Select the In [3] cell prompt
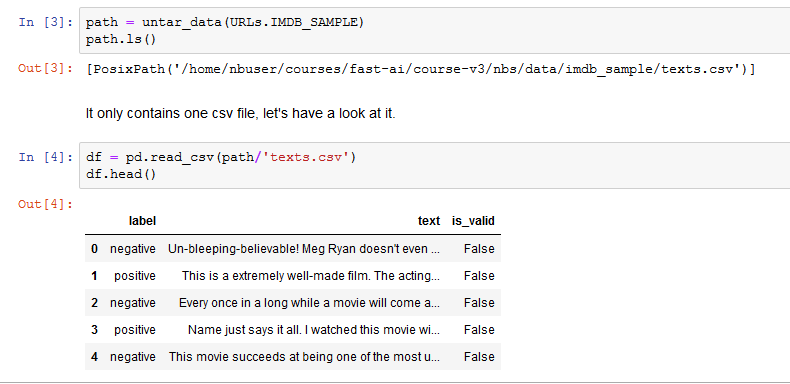 46,23
